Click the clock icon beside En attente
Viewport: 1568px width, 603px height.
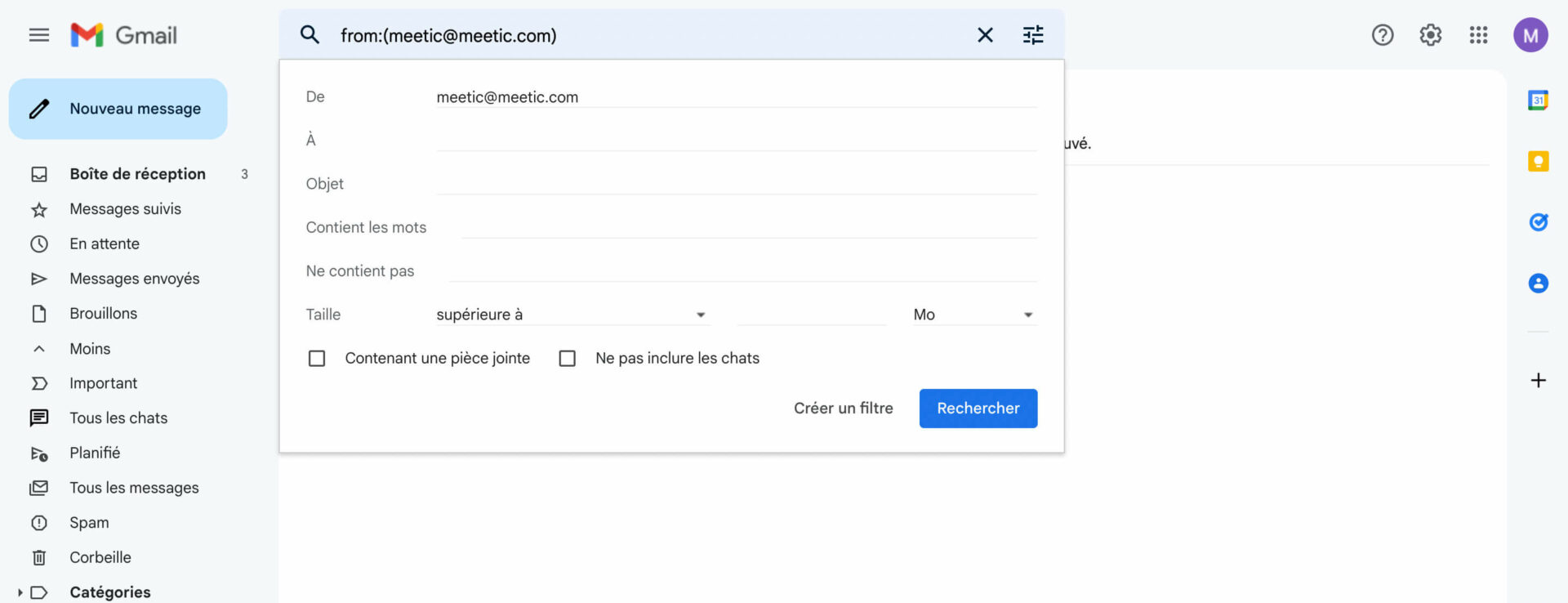39,243
